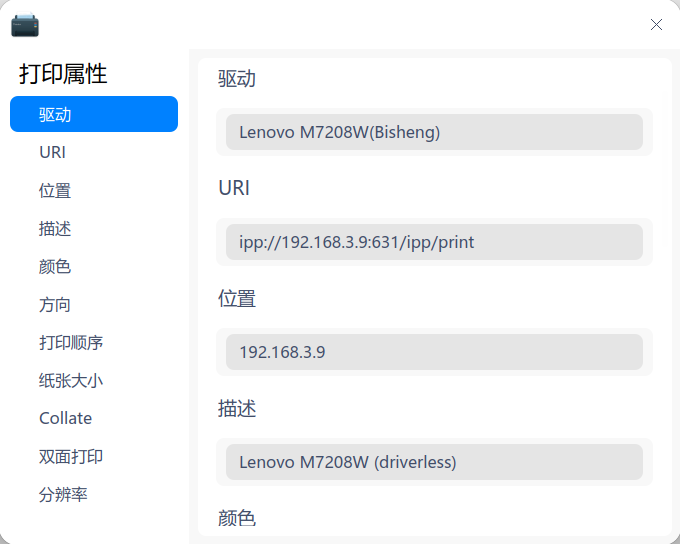The image size is (680, 544).
Task: Click the printer icon in title bar
Action: click(25, 24)
